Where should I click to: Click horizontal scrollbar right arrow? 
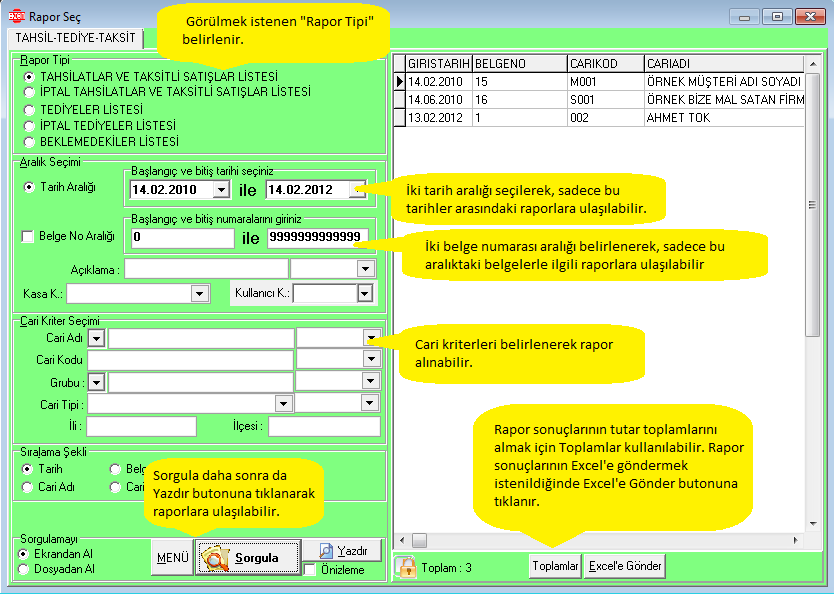795,540
